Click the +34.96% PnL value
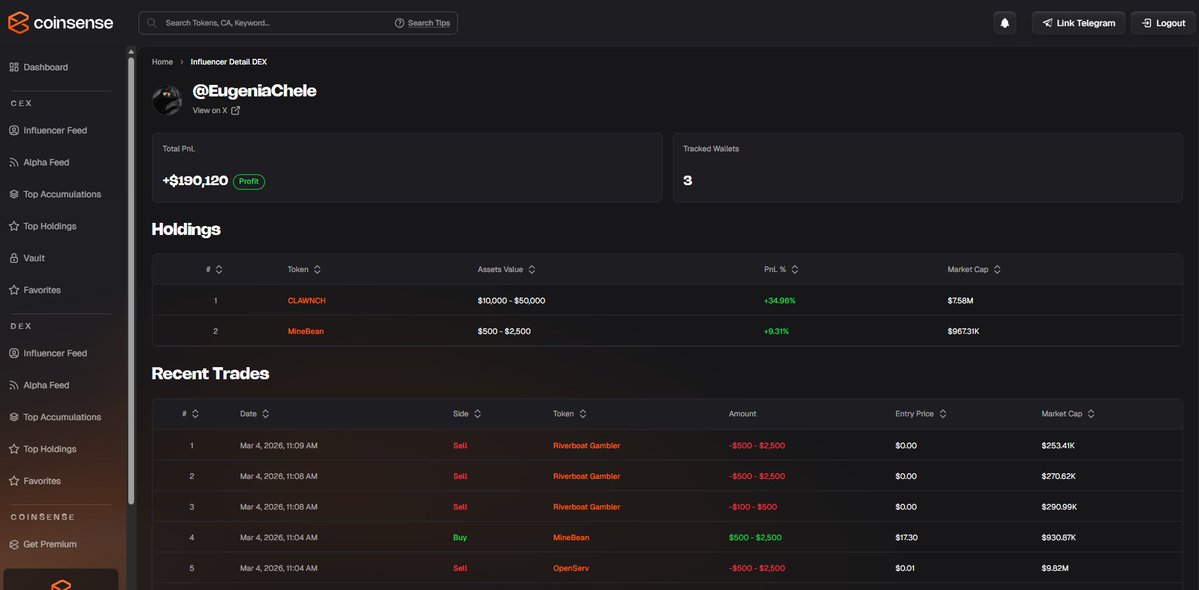 779,300
